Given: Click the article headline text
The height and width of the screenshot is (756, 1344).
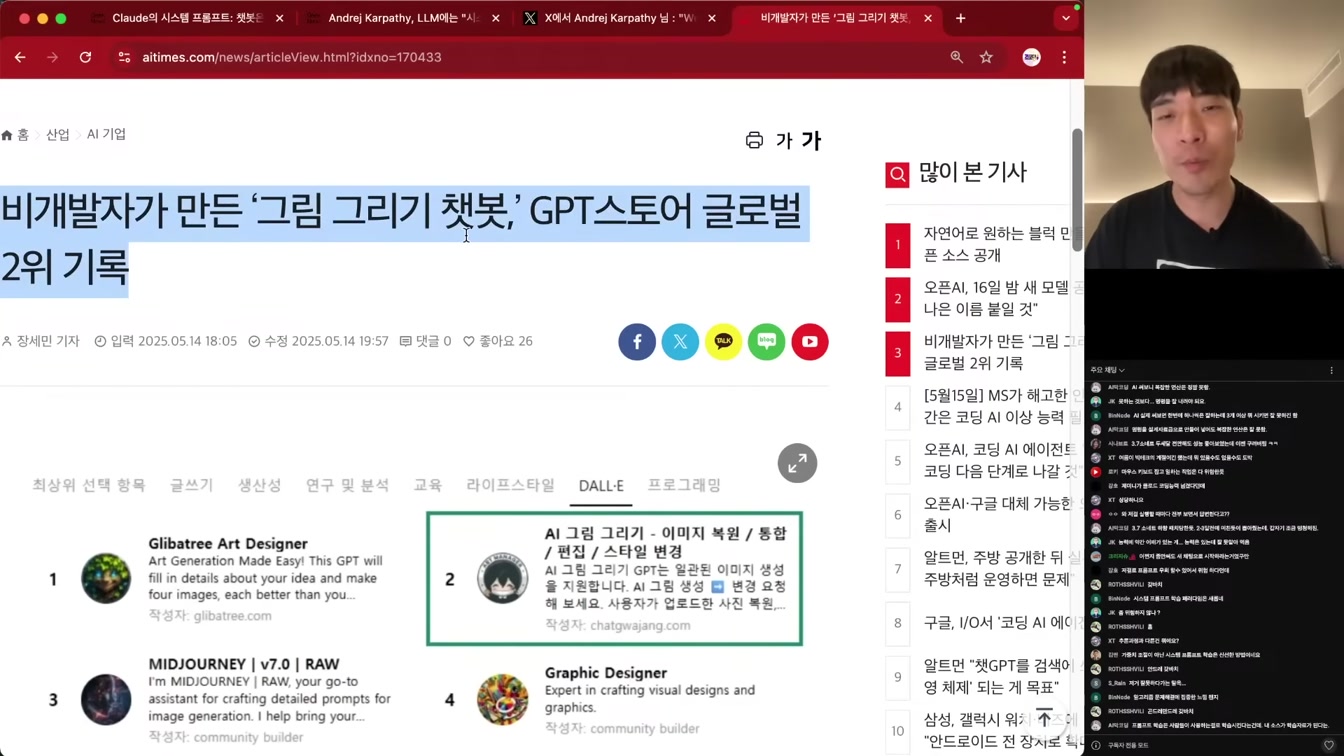Looking at the screenshot, I should 402,239.
